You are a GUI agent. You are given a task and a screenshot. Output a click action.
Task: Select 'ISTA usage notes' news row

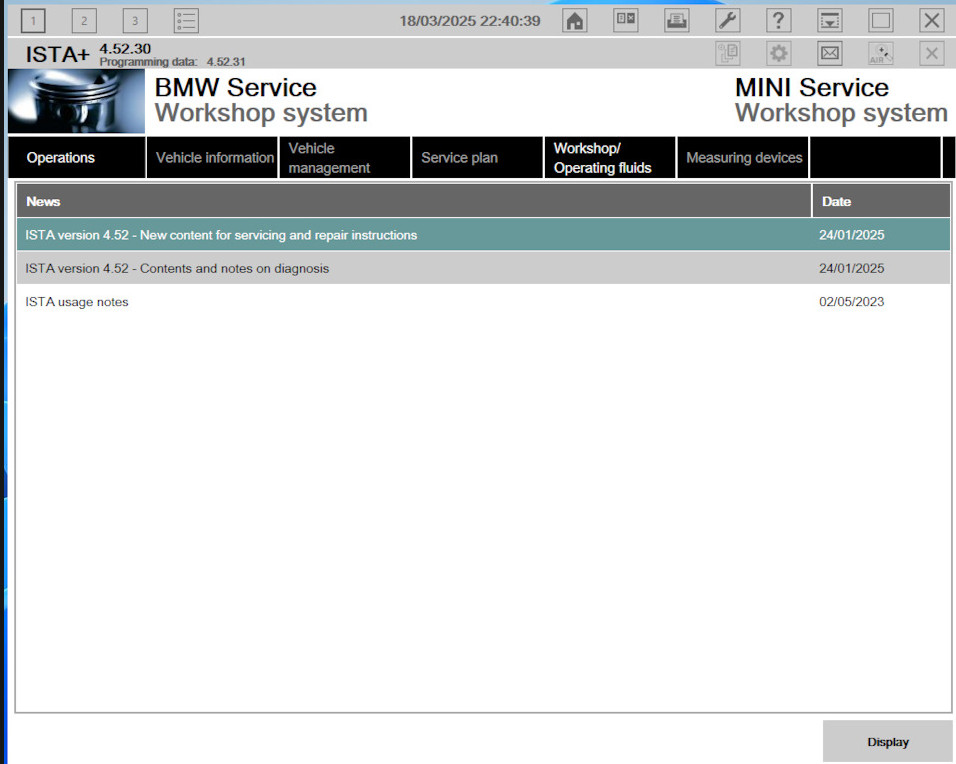click(x=483, y=302)
